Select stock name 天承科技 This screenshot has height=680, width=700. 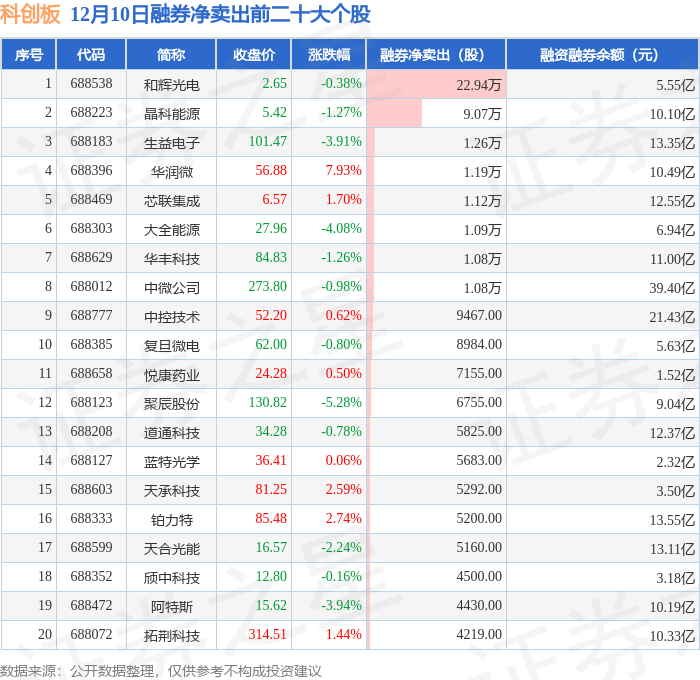tap(171, 491)
